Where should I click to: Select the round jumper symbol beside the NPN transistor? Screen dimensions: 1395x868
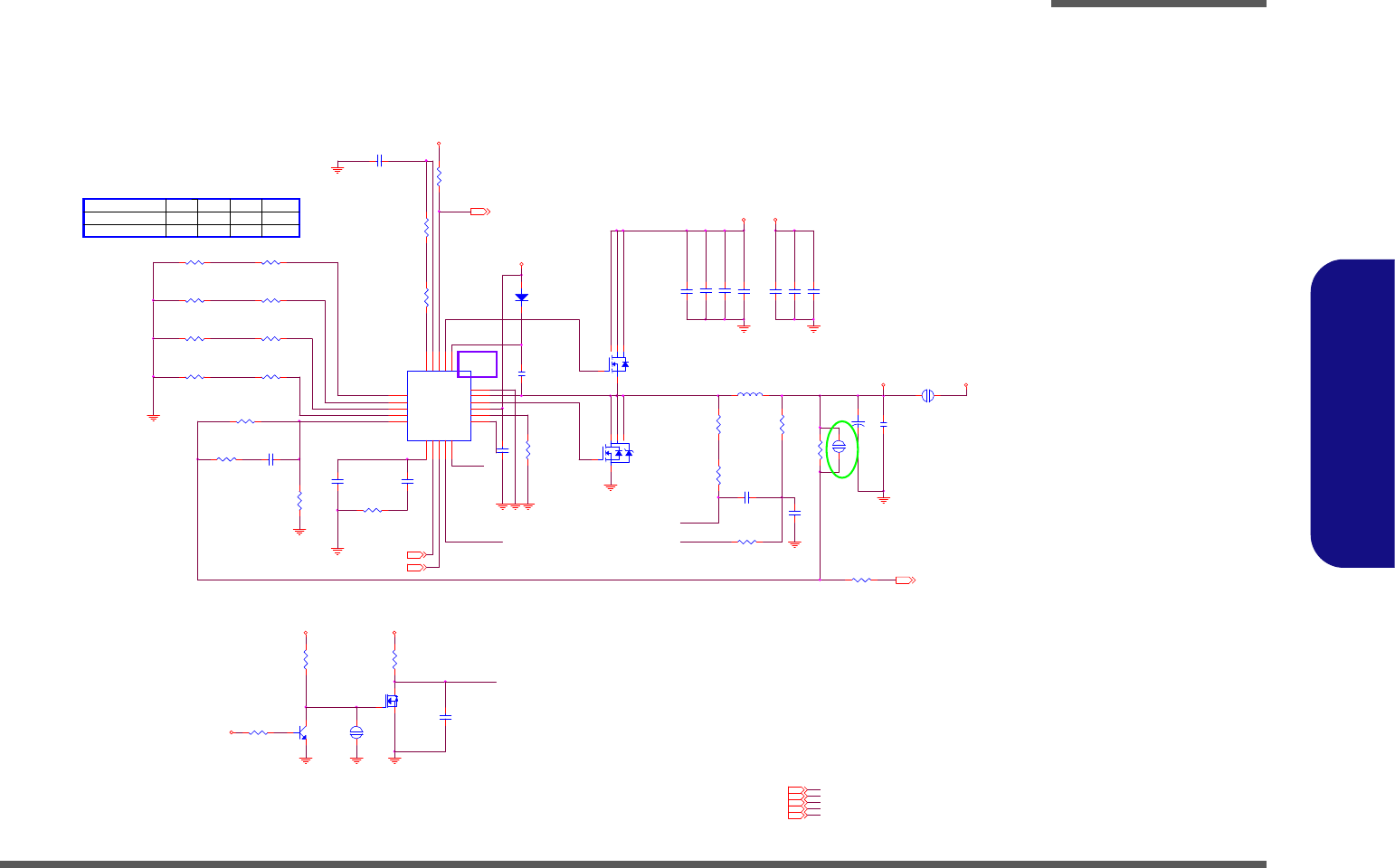(356, 732)
